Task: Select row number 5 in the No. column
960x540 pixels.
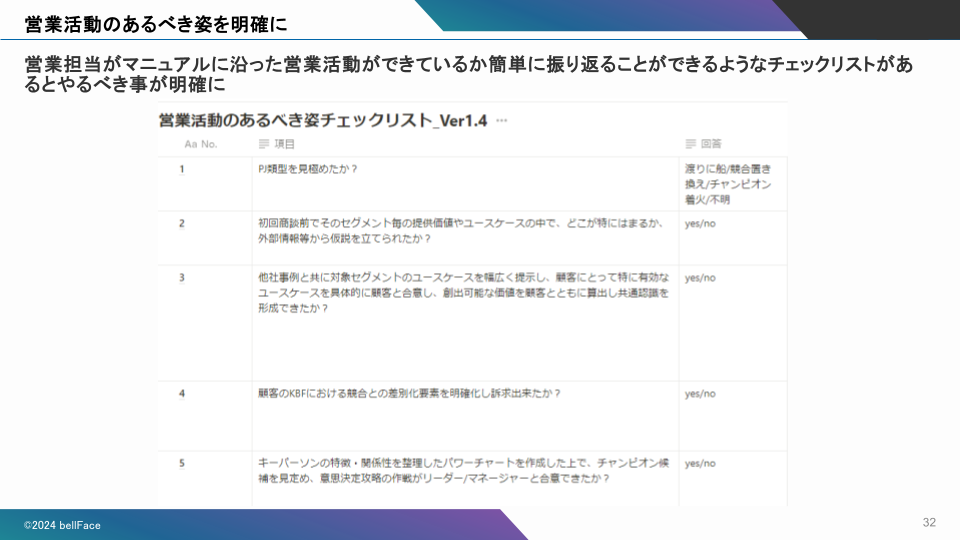Action: click(x=182, y=463)
